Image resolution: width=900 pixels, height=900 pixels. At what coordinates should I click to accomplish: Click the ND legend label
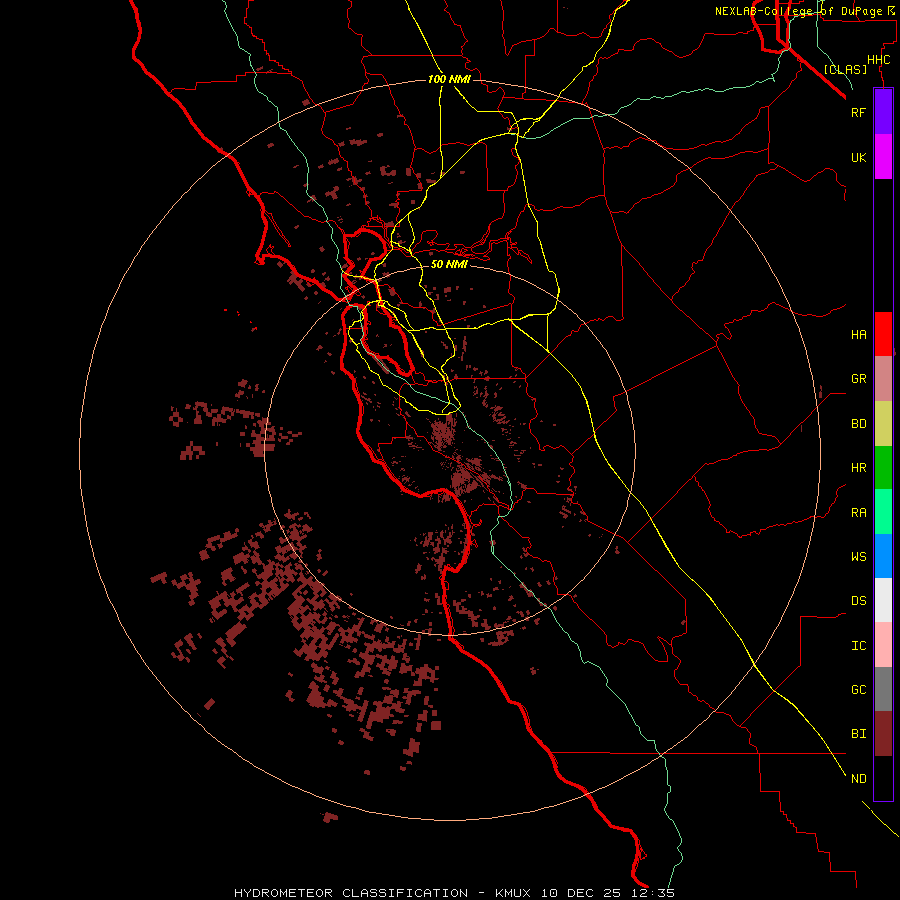pos(858,779)
